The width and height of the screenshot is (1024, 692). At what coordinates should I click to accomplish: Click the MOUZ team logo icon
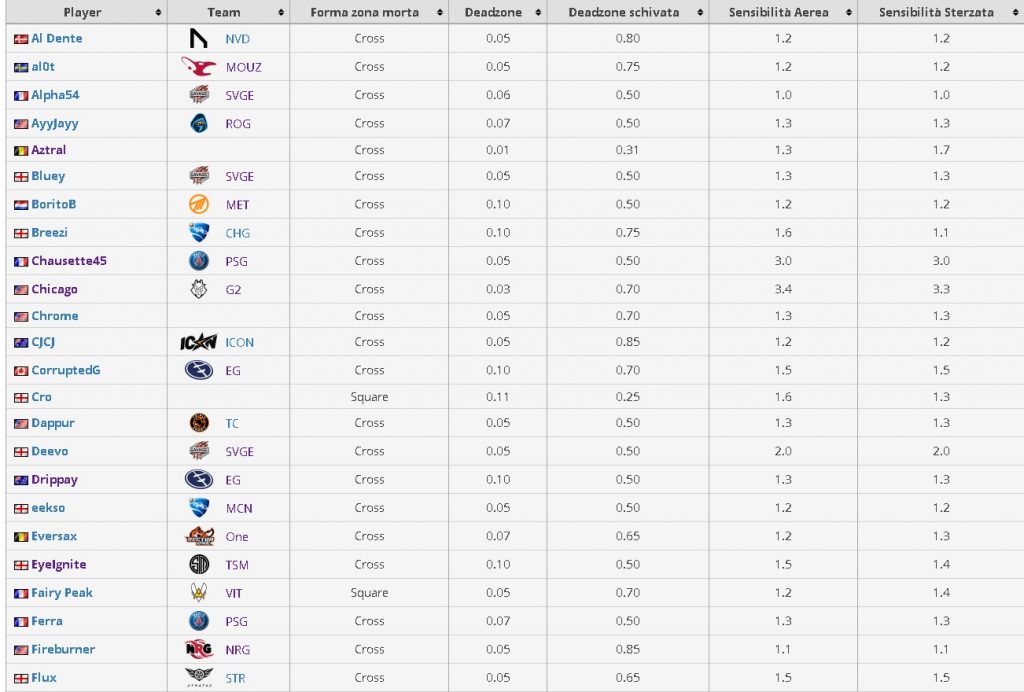(x=199, y=67)
